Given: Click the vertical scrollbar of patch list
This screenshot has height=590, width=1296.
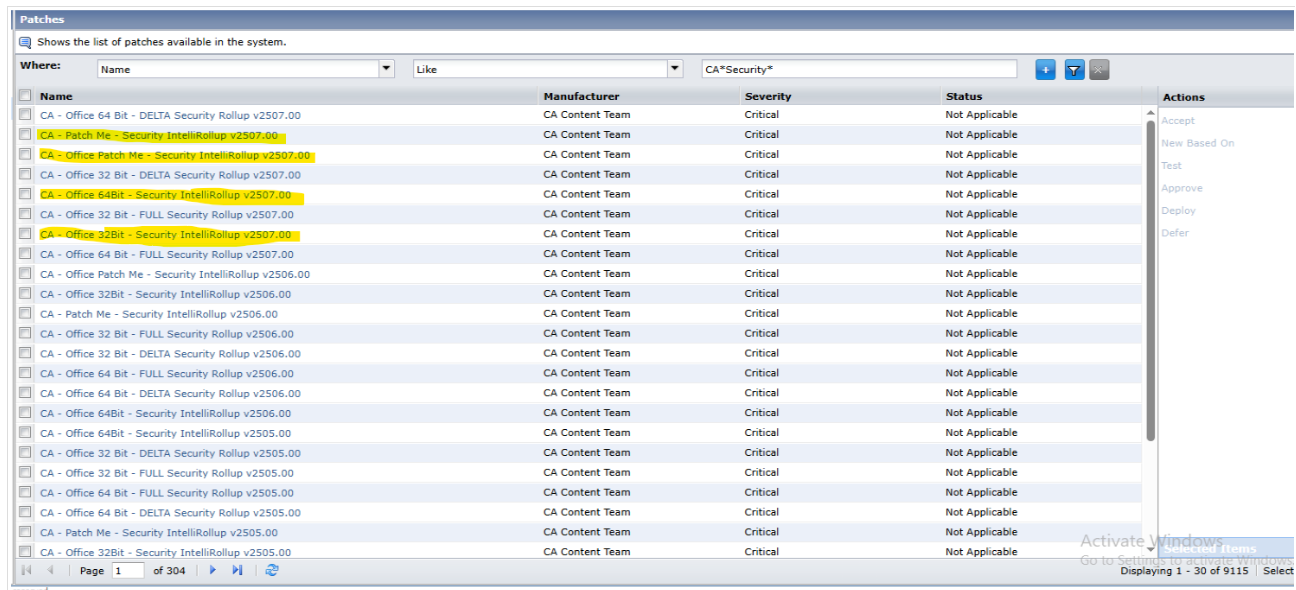Looking at the screenshot, I should coord(1150,280).
